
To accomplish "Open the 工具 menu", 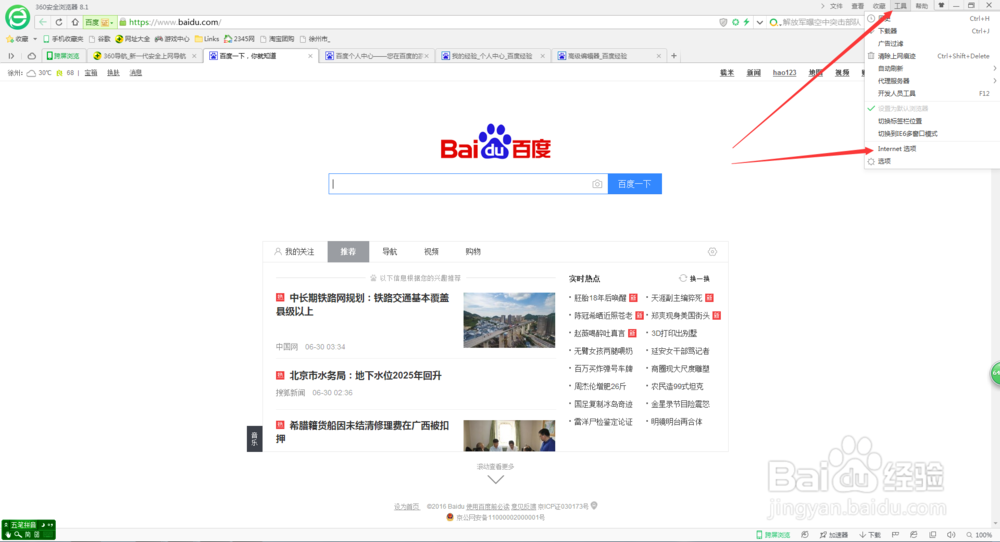I will click(x=900, y=6).
